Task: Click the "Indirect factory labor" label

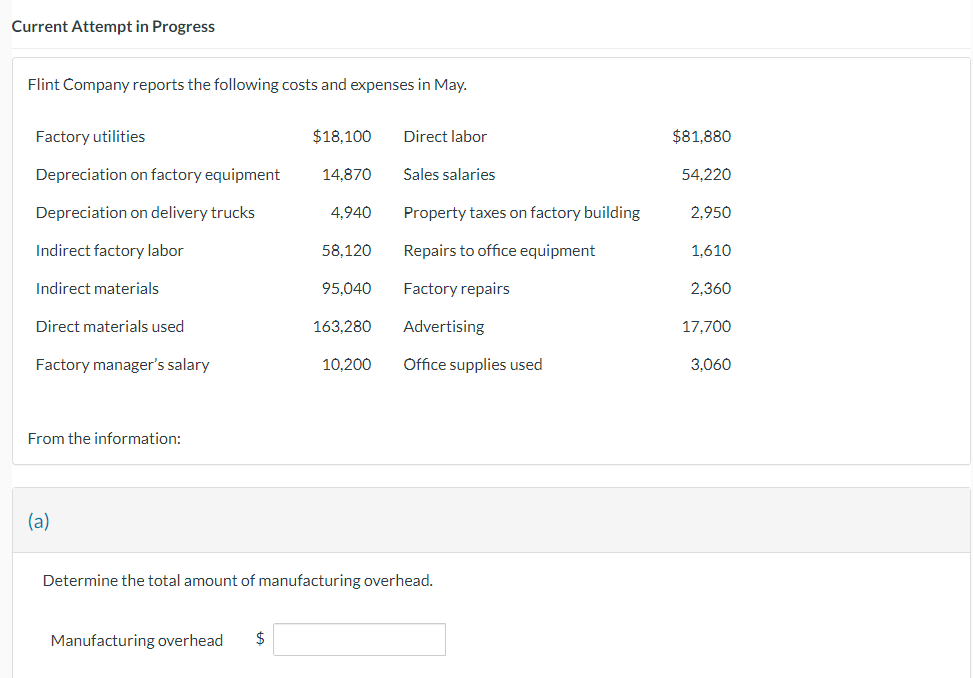Action: tap(109, 251)
